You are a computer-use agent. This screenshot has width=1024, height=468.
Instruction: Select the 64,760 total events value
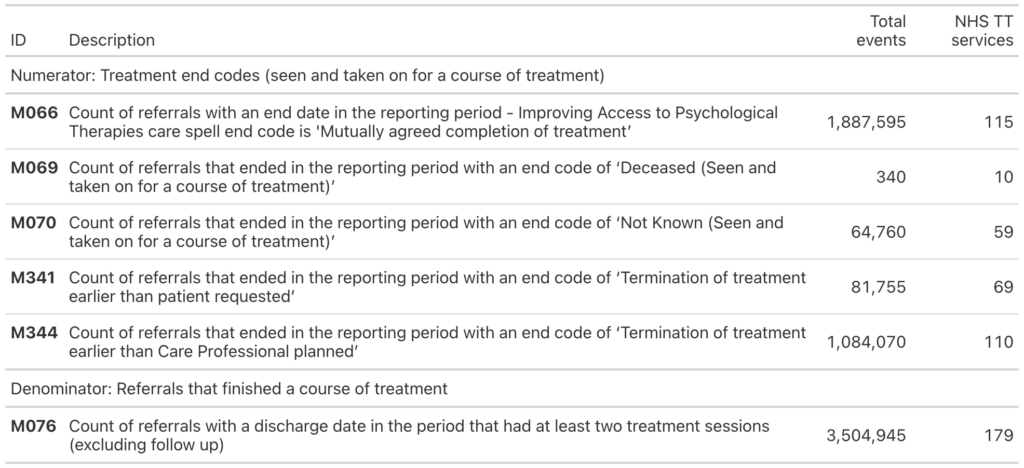[878, 232]
